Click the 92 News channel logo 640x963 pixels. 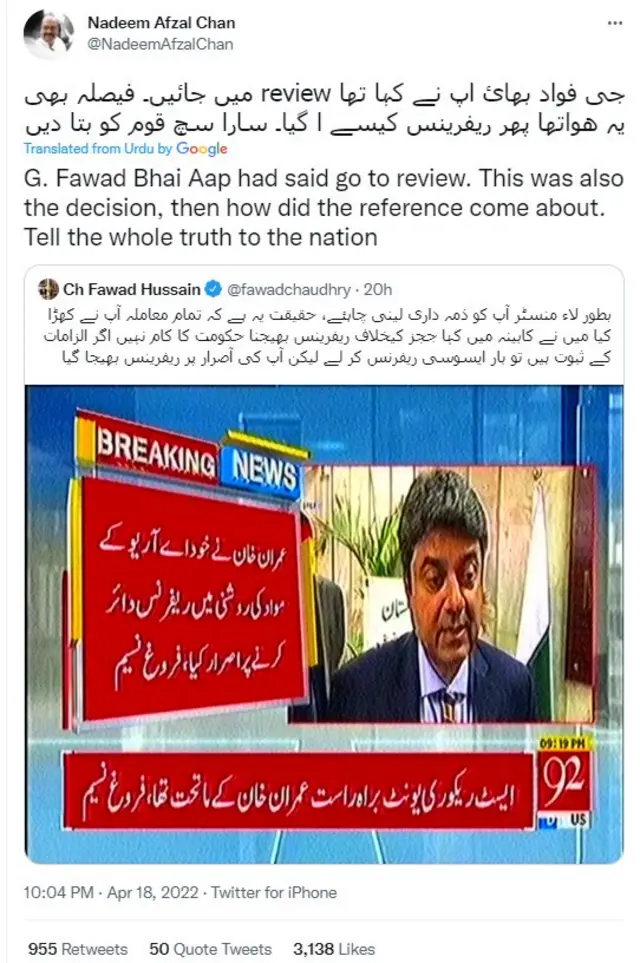564,781
